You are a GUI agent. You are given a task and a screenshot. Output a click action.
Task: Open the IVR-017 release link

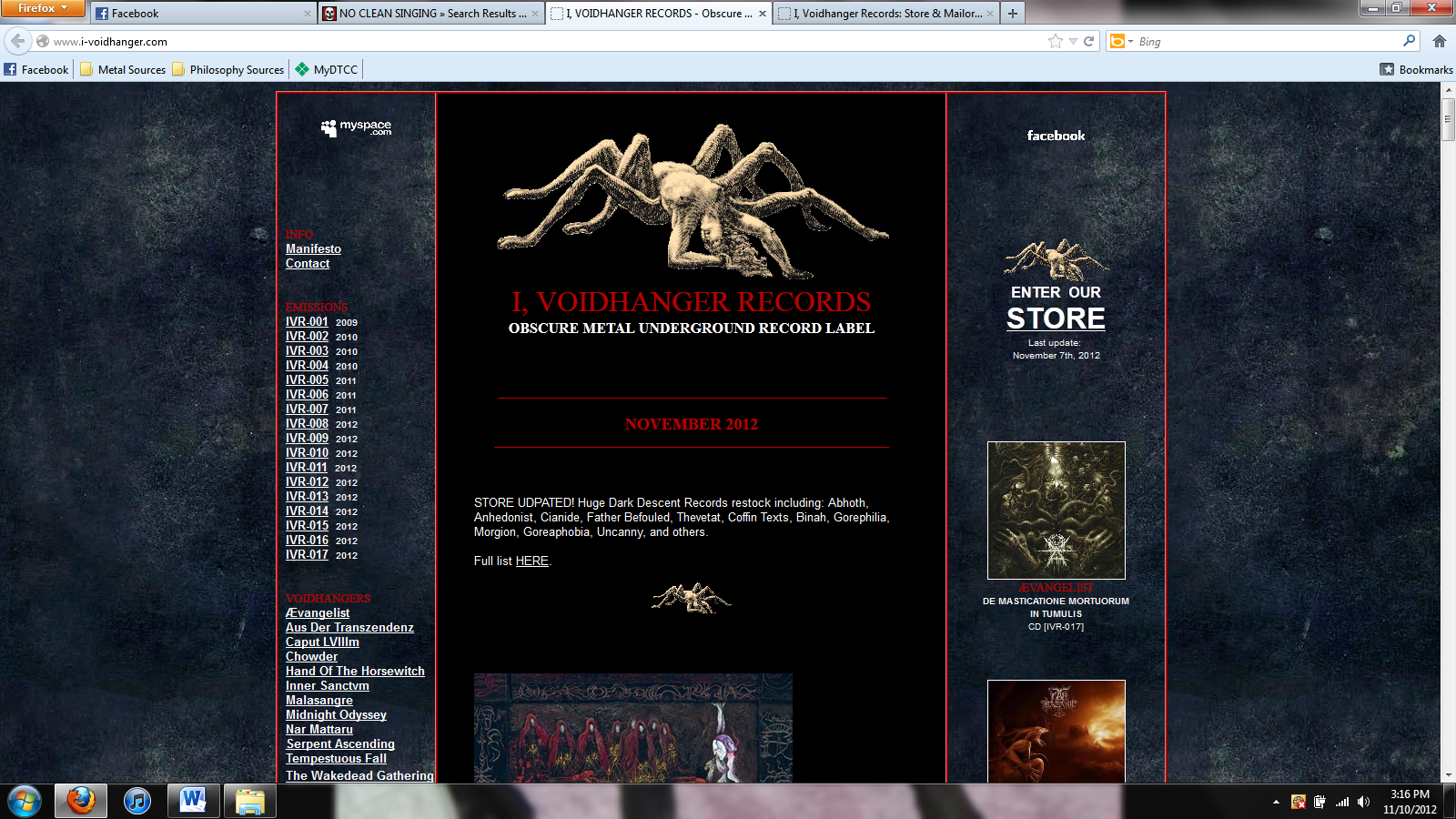point(307,554)
